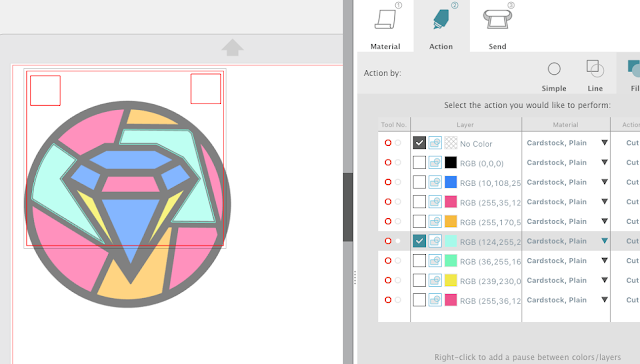Enable the RGB (255,36,12 layer checkbox

(419, 300)
